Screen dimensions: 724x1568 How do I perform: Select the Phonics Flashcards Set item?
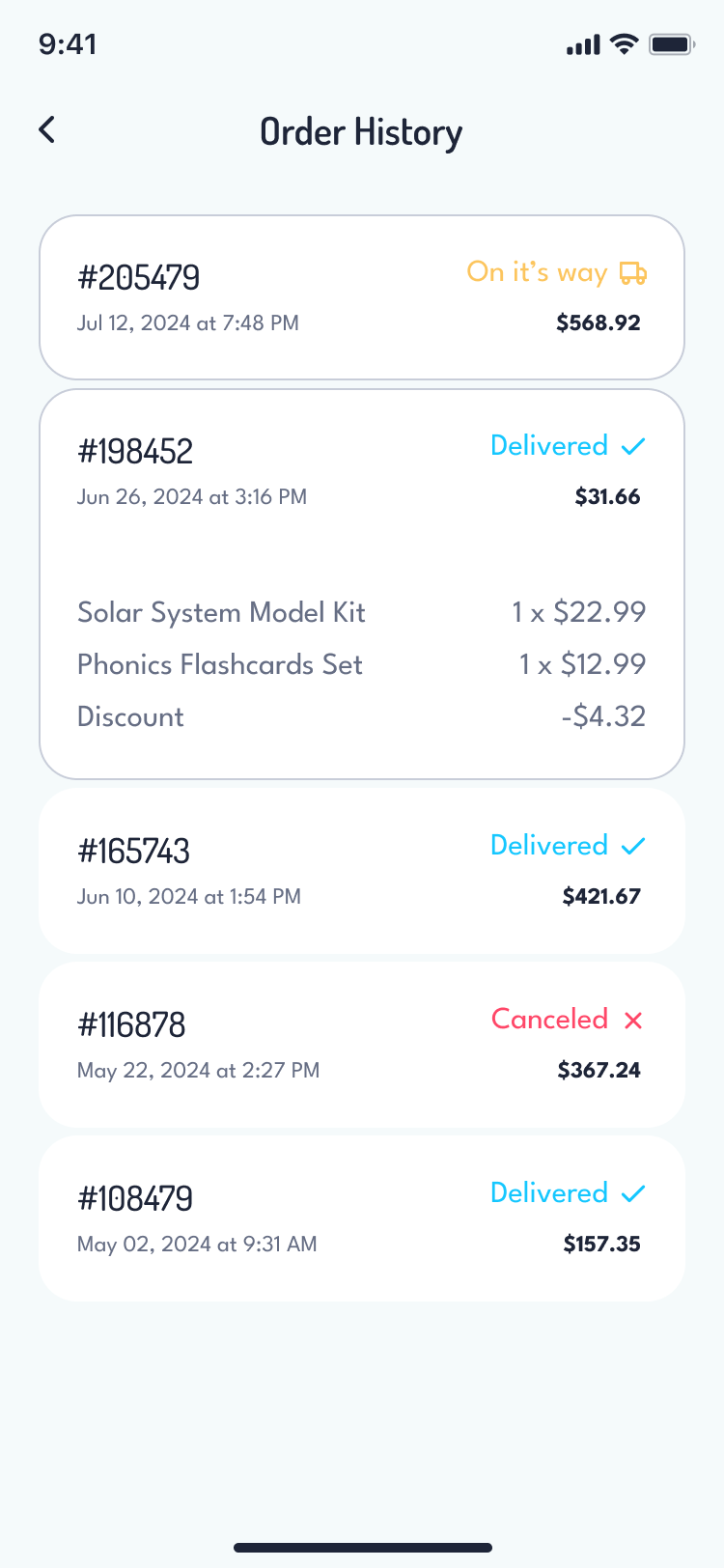coord(220,664)
